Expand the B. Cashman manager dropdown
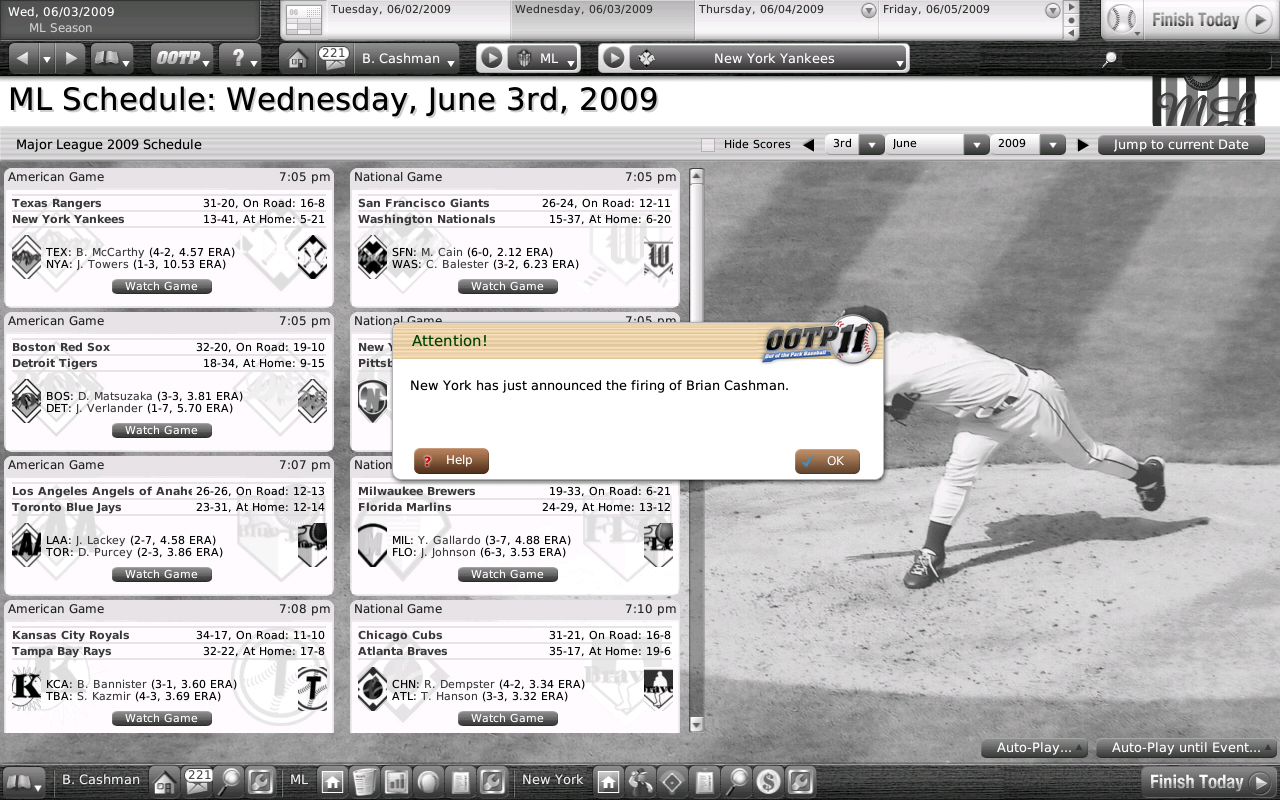1280x800 pixels. point(407,59)
